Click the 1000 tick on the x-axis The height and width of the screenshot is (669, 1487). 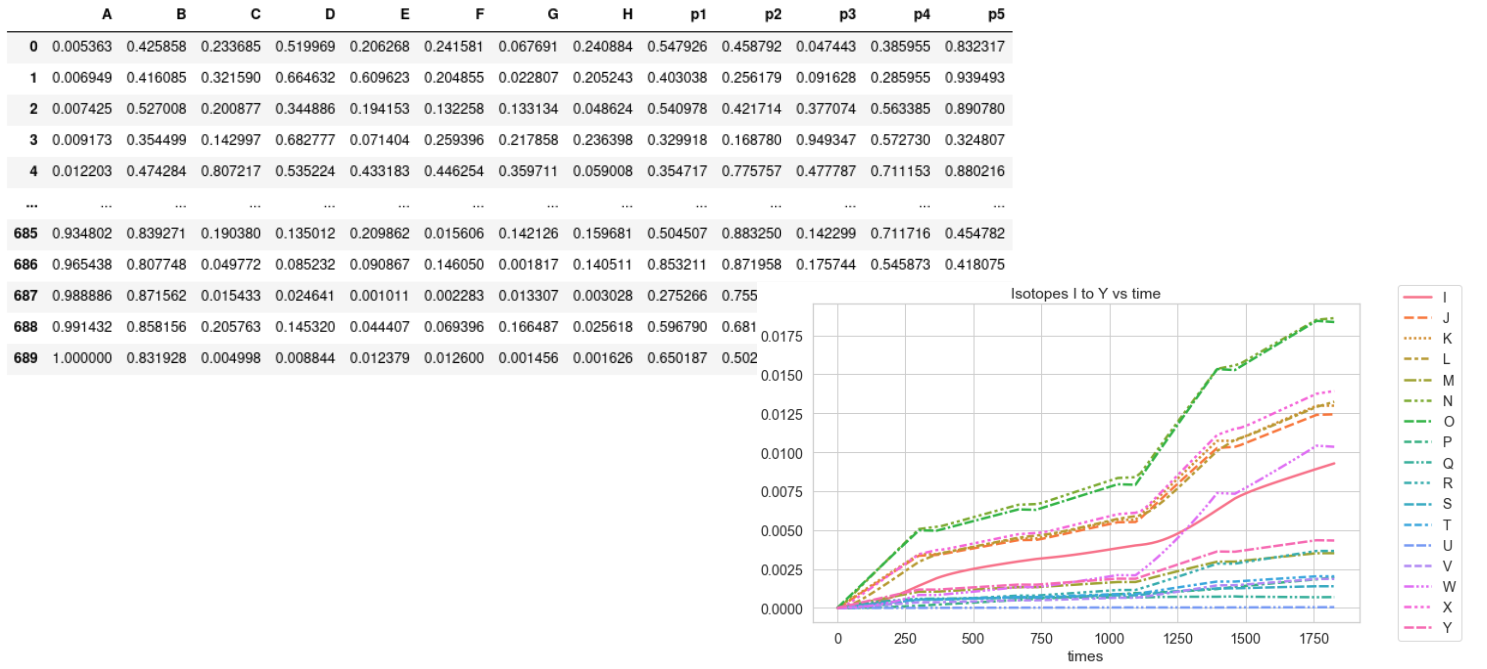tap(1109, 637)
